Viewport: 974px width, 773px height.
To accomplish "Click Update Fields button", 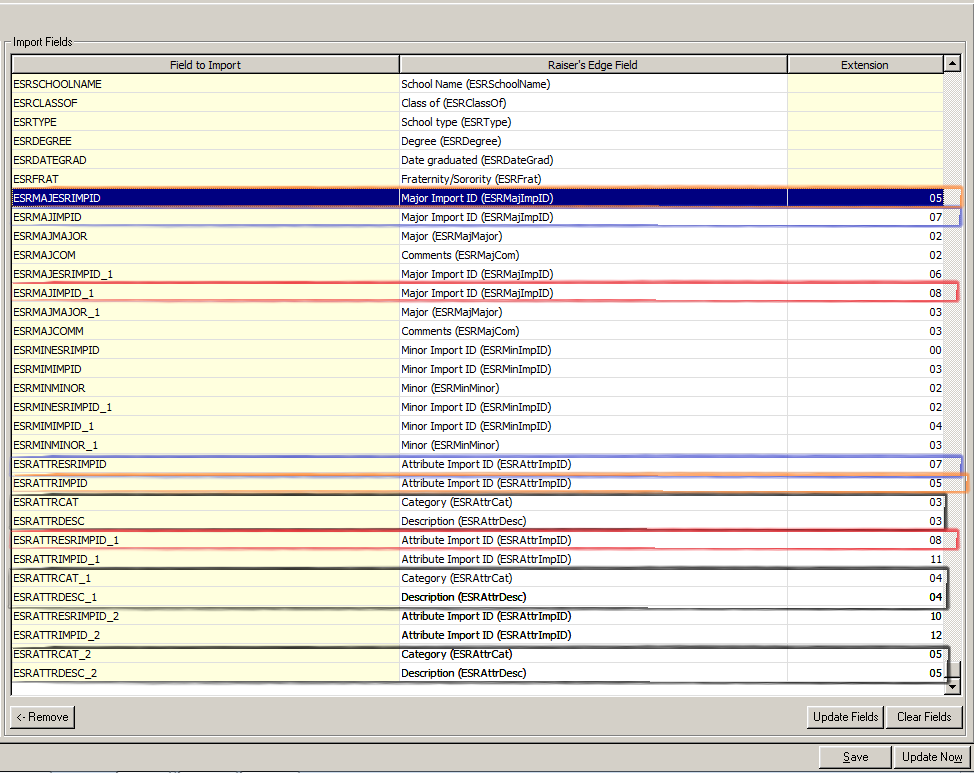I will (x=845, y=716).
